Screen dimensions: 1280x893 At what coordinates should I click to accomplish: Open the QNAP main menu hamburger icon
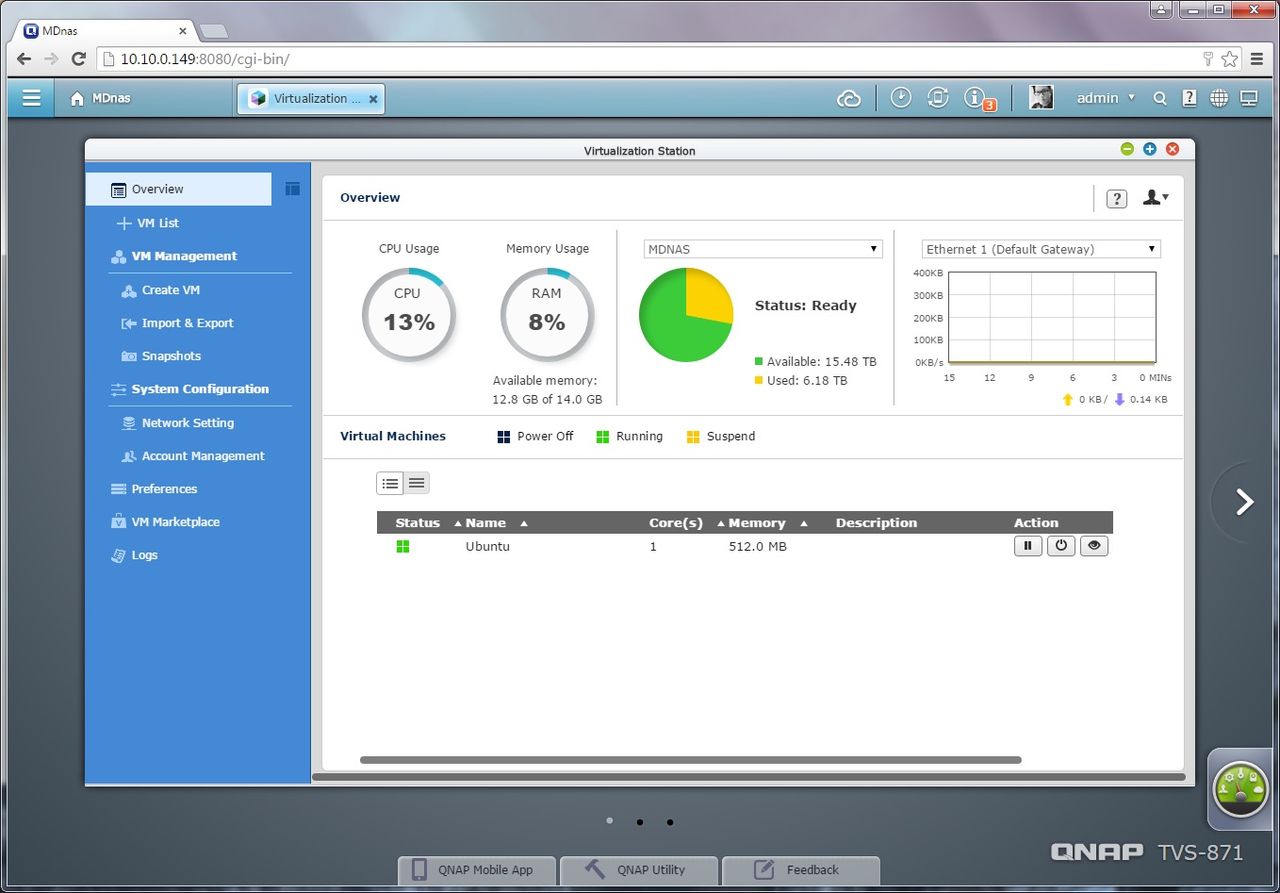(31, 98)
